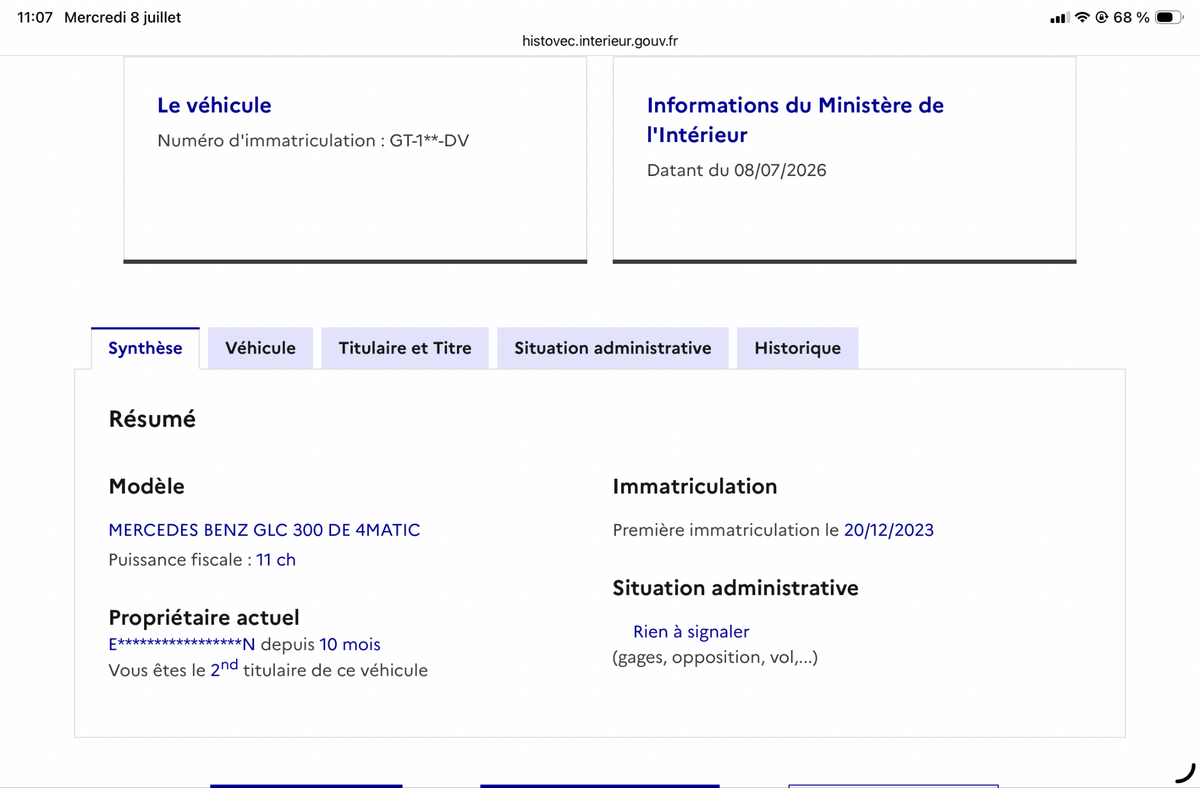Click the 10 mois ownership duration

pyautogui.click(x=350, y=645)
